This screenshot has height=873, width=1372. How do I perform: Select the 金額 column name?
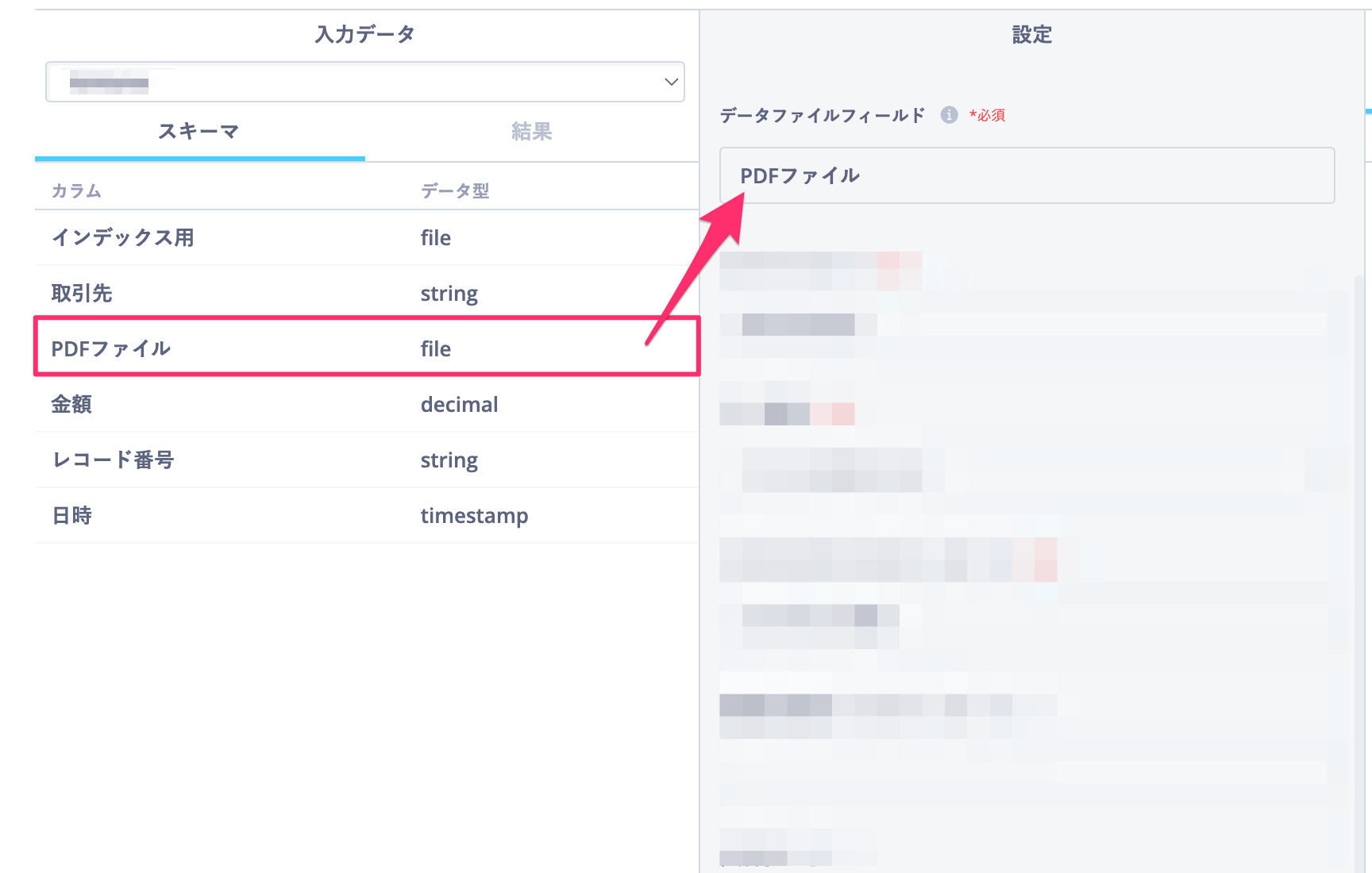pos(71,404)
